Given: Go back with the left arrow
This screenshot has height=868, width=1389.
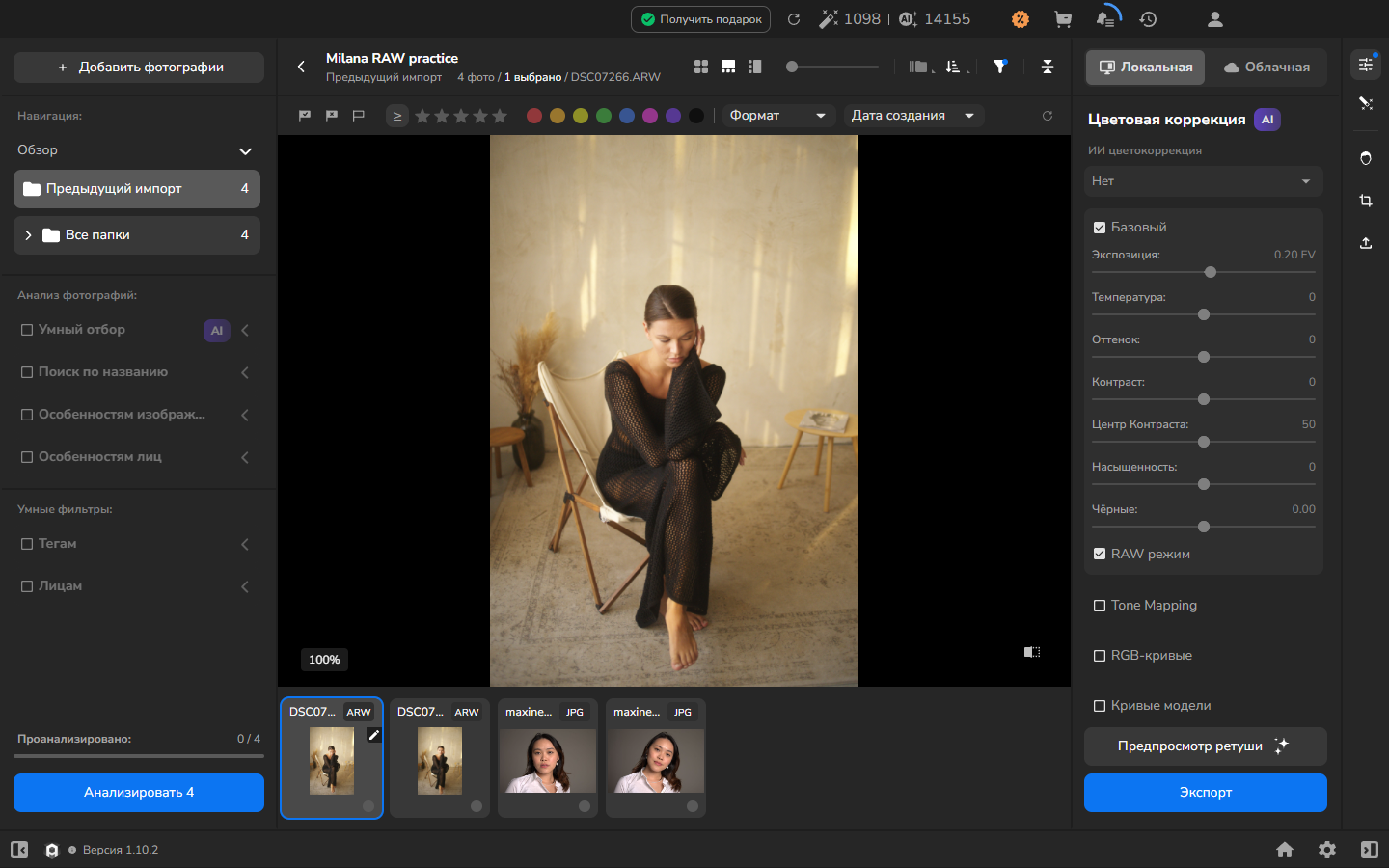Looking at the screenshot, I should pos(301,67).
